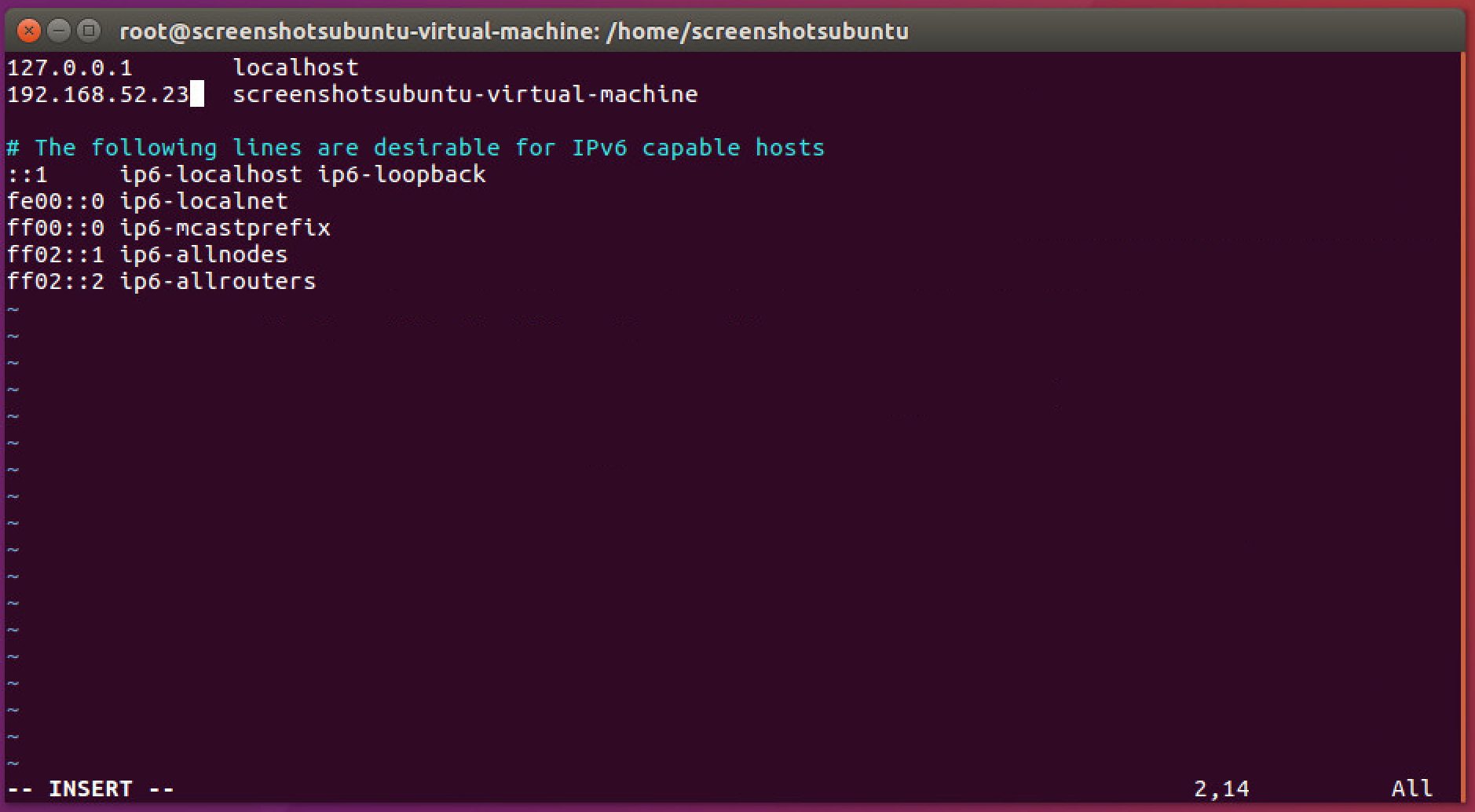The image size is (1475, 812).
Task: Click the IPv6 comment line
Action: [415, 148]
